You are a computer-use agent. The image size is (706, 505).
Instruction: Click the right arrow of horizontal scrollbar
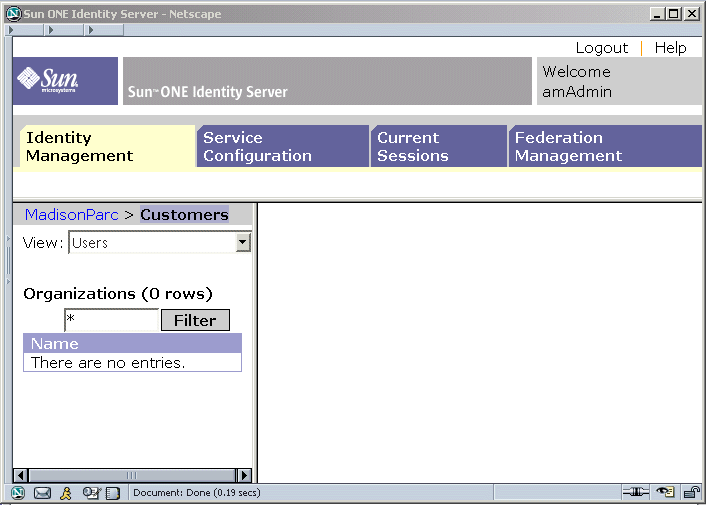point(244,475)
